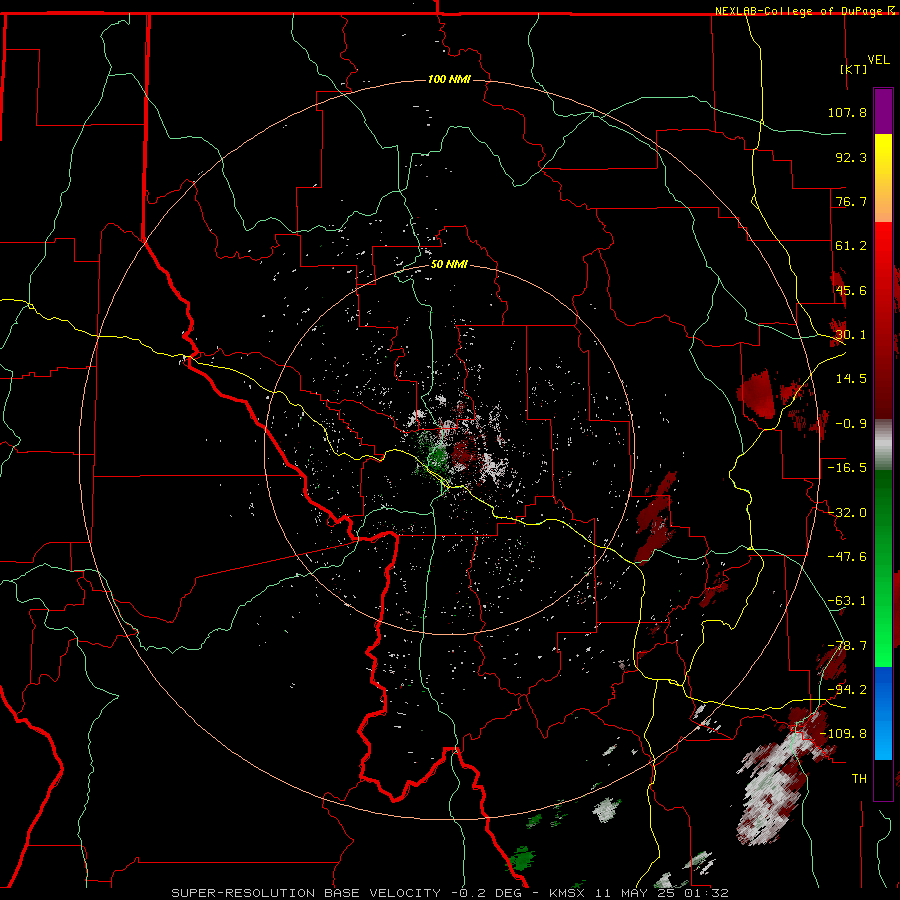The image size is (900, 900).
Task: Select the -0.9 legend value
Action: coord(851,424)
